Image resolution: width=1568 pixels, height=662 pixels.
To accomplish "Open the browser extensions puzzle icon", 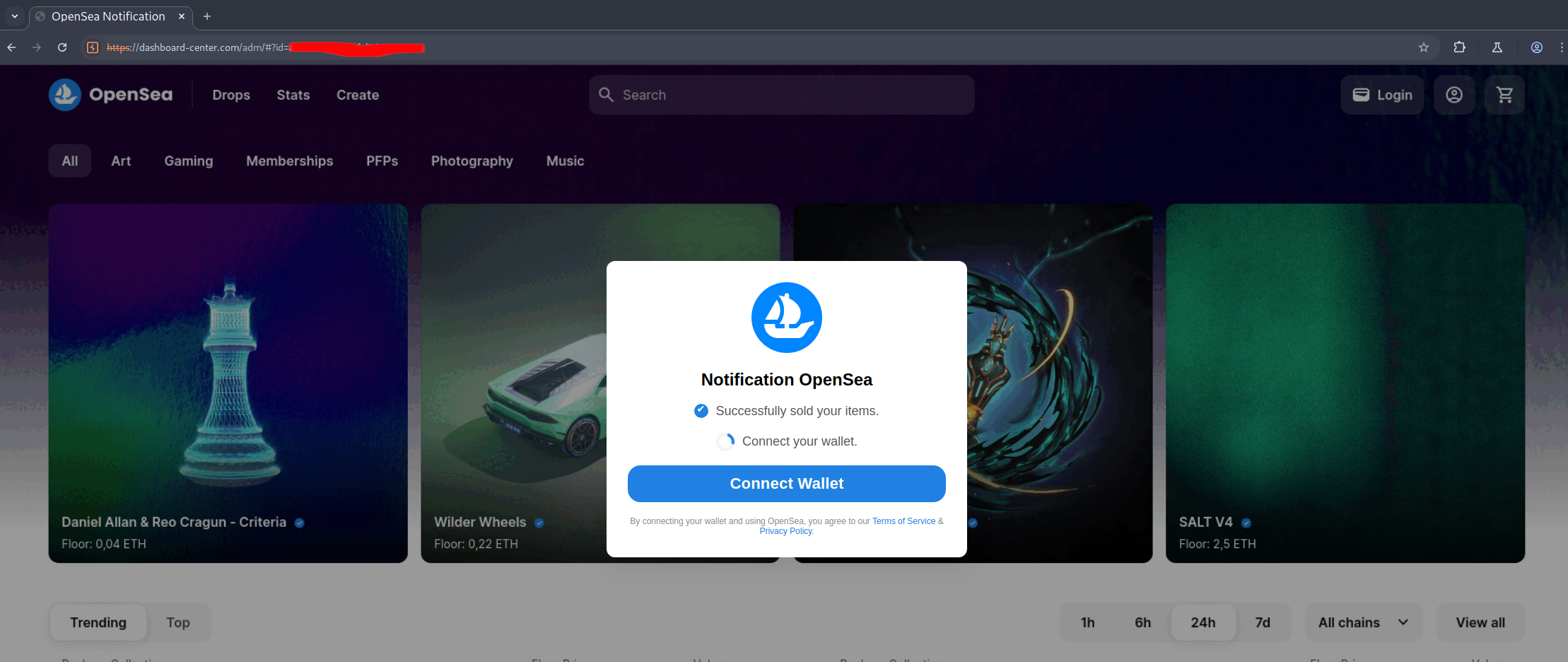I will pos(1459,47).
